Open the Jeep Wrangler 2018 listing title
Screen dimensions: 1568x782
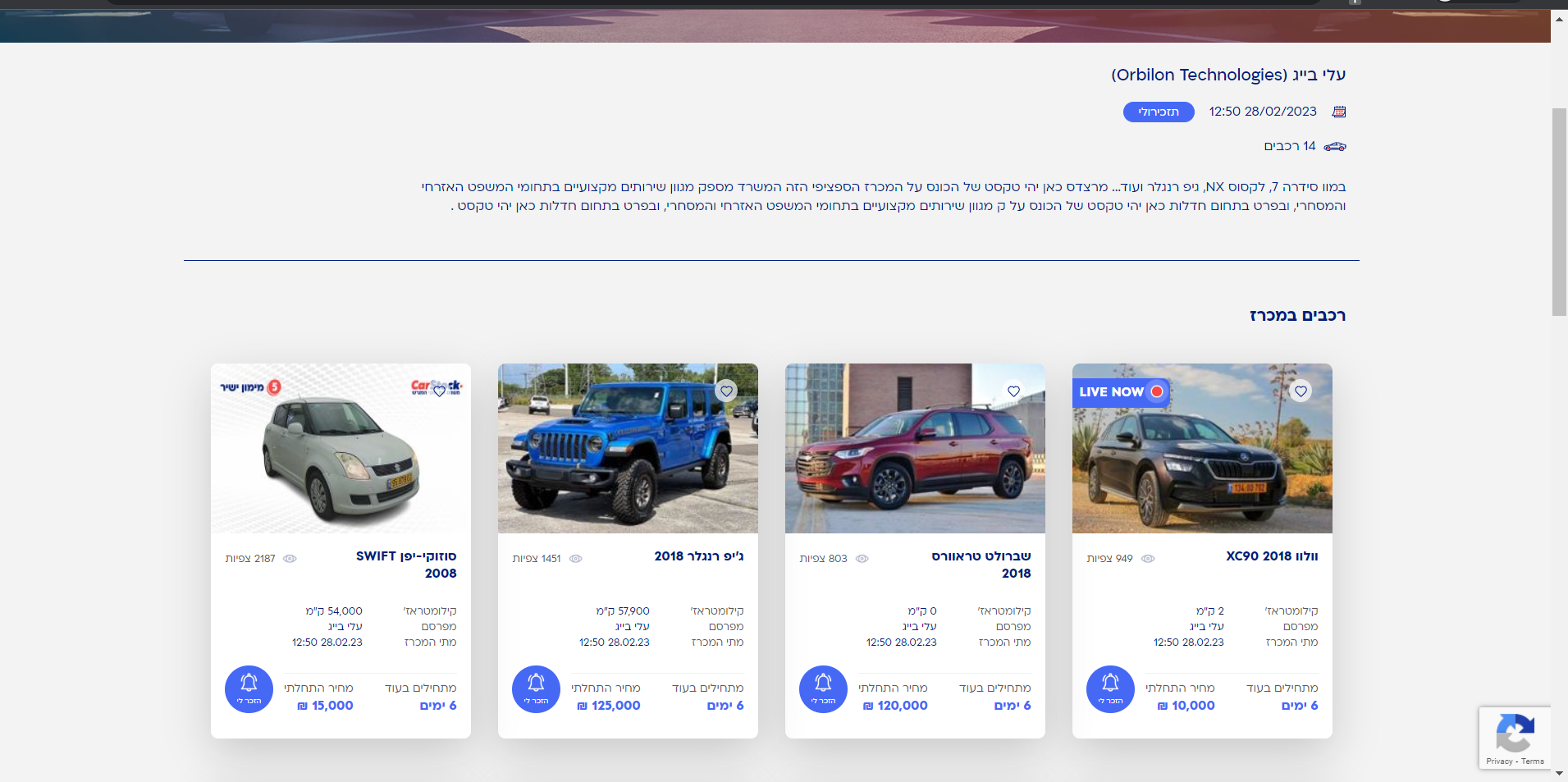pyautogui.click(x=699, y=556)
